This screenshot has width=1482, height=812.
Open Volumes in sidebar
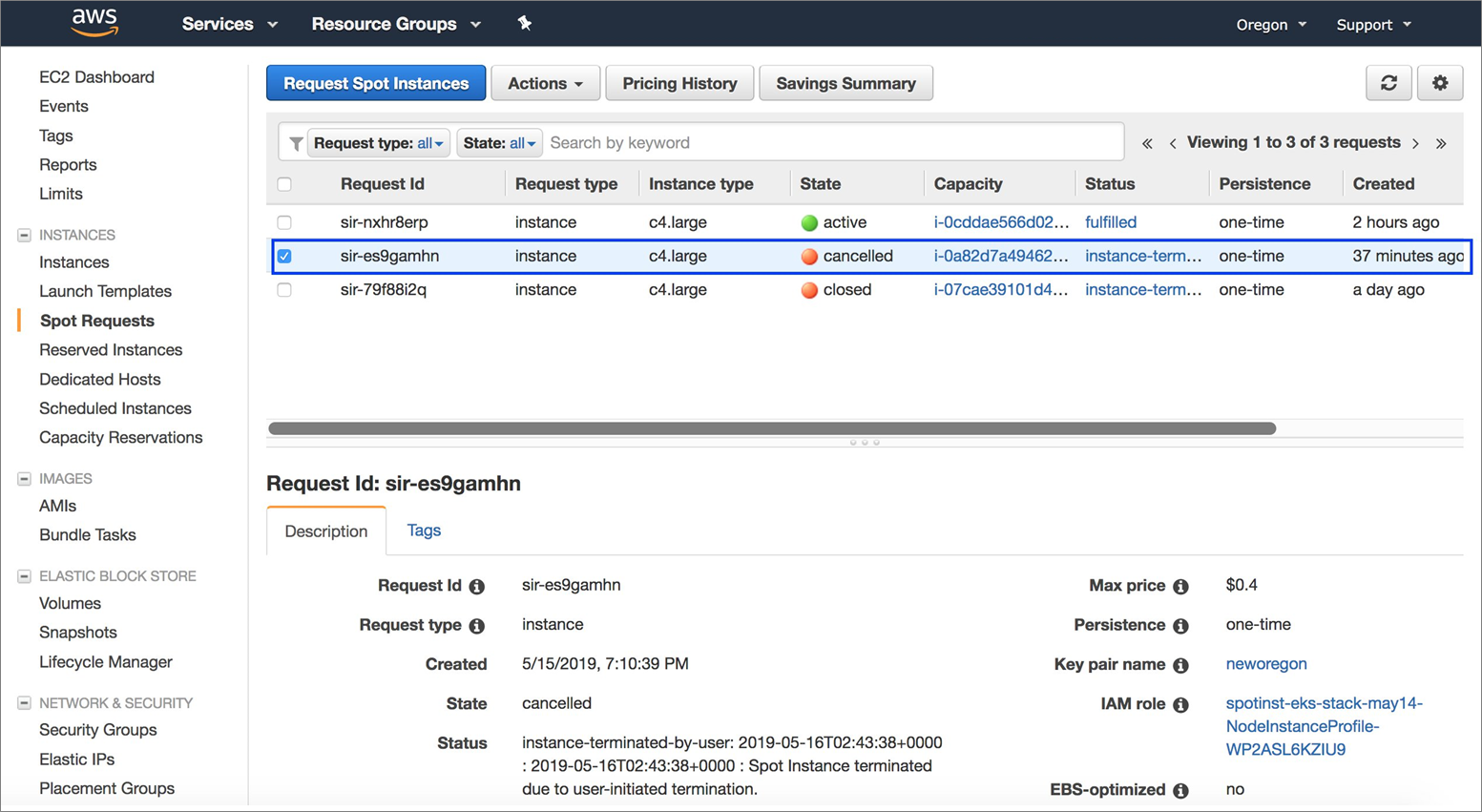point(70,603)
